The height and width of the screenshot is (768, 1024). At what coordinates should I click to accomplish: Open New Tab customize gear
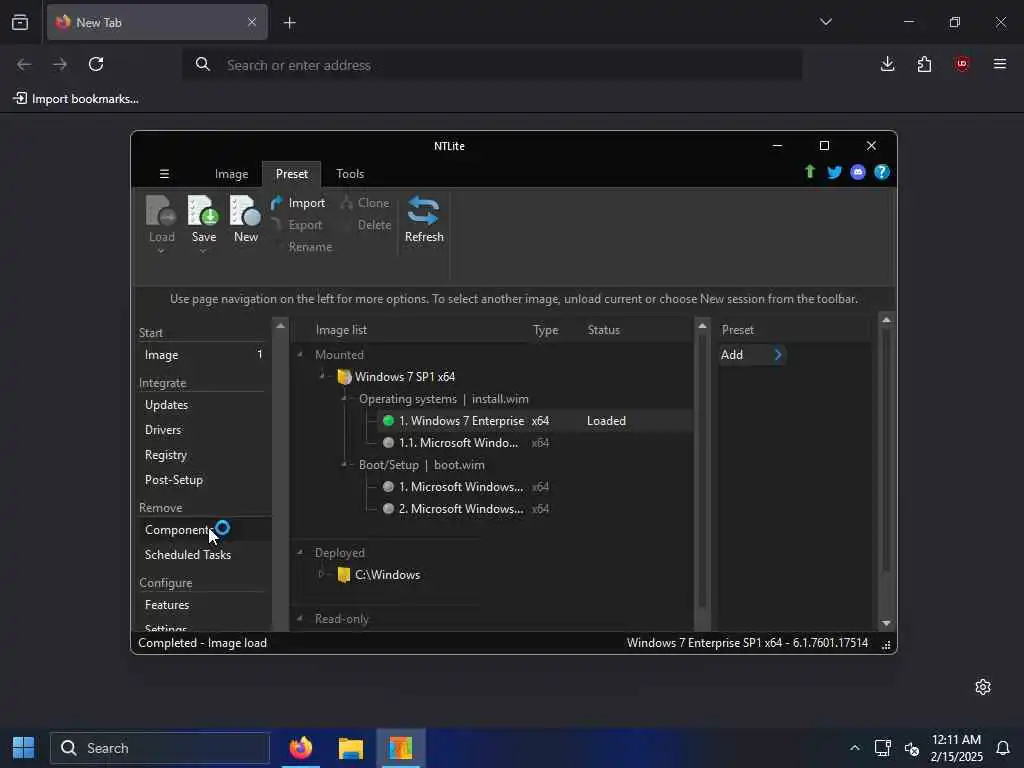[x=983, y=687]
